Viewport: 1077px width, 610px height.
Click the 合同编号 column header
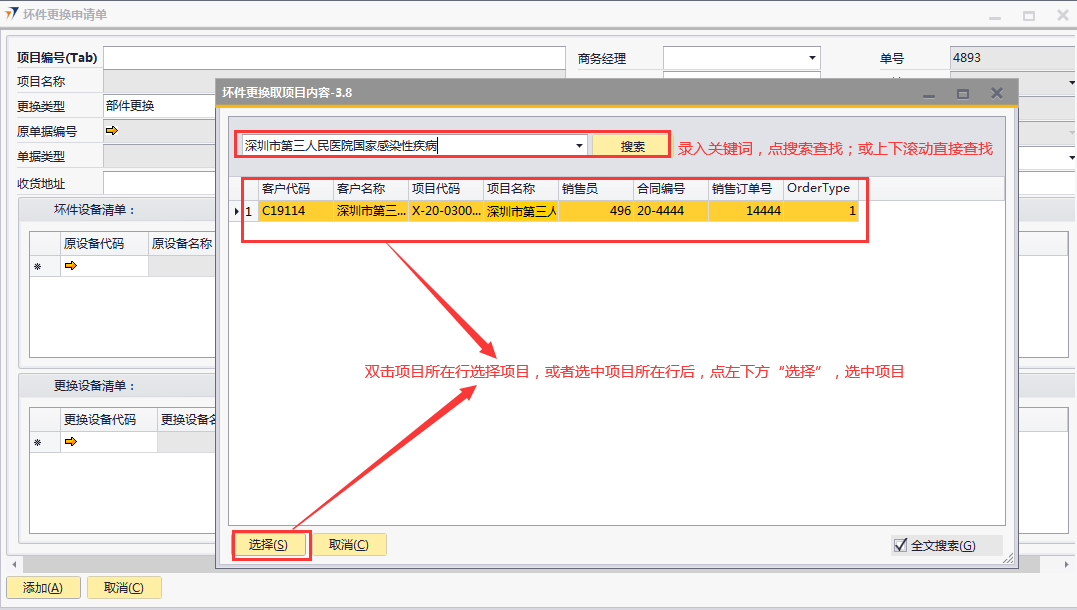pyautogui.click(x=670, y=188)
